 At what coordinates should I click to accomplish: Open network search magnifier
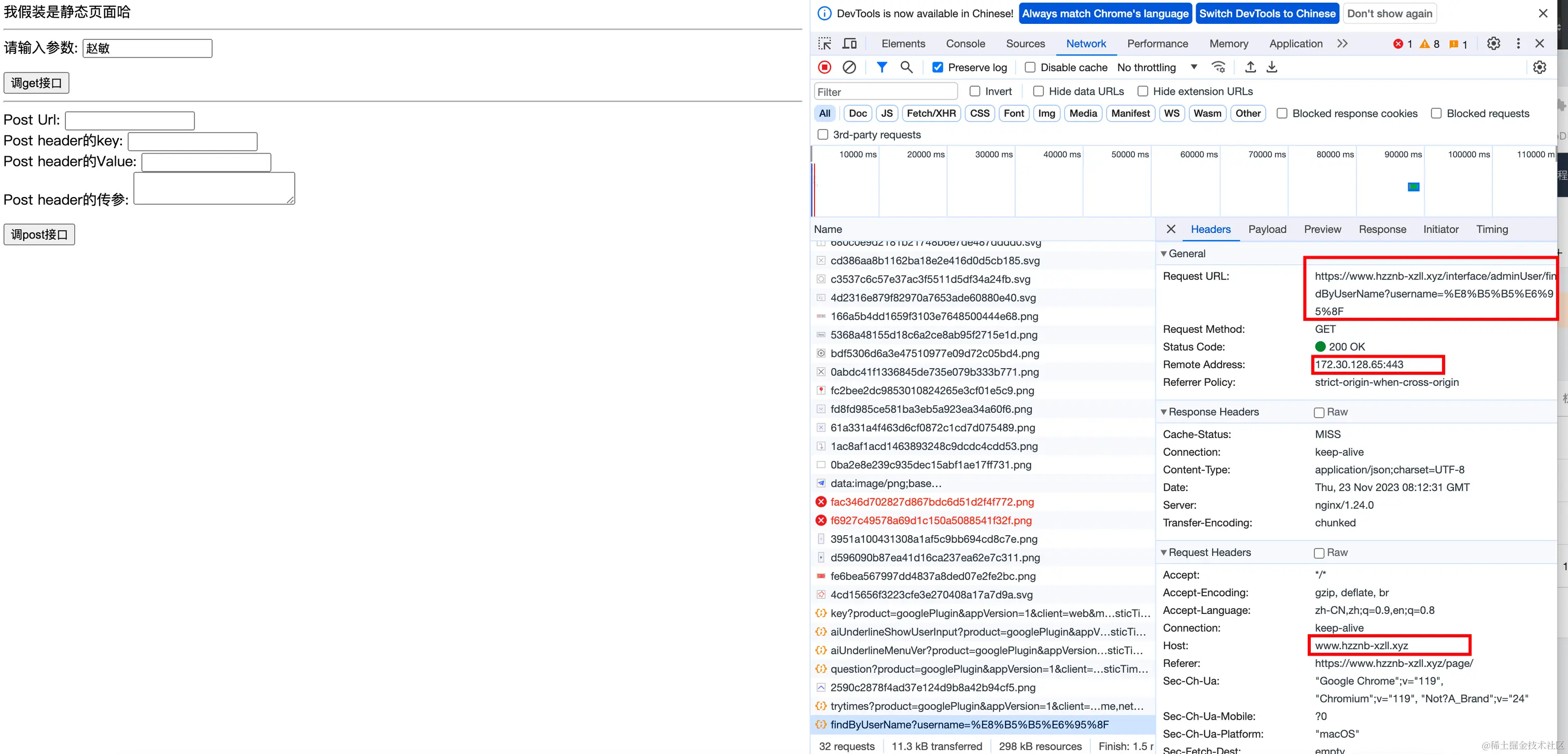click(x=906, y=67)
